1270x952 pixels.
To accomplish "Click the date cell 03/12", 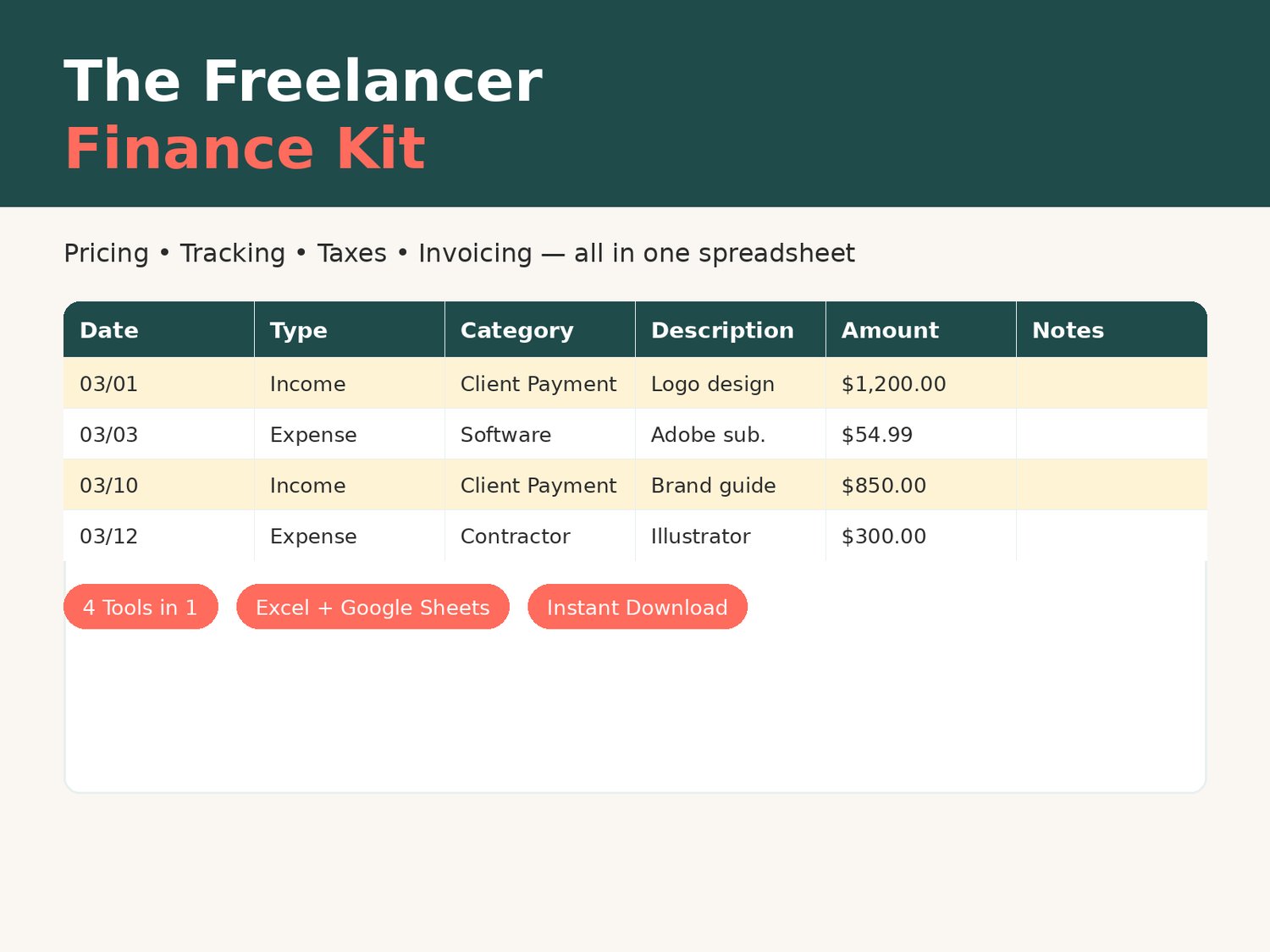I will click(x=159, y=536).
